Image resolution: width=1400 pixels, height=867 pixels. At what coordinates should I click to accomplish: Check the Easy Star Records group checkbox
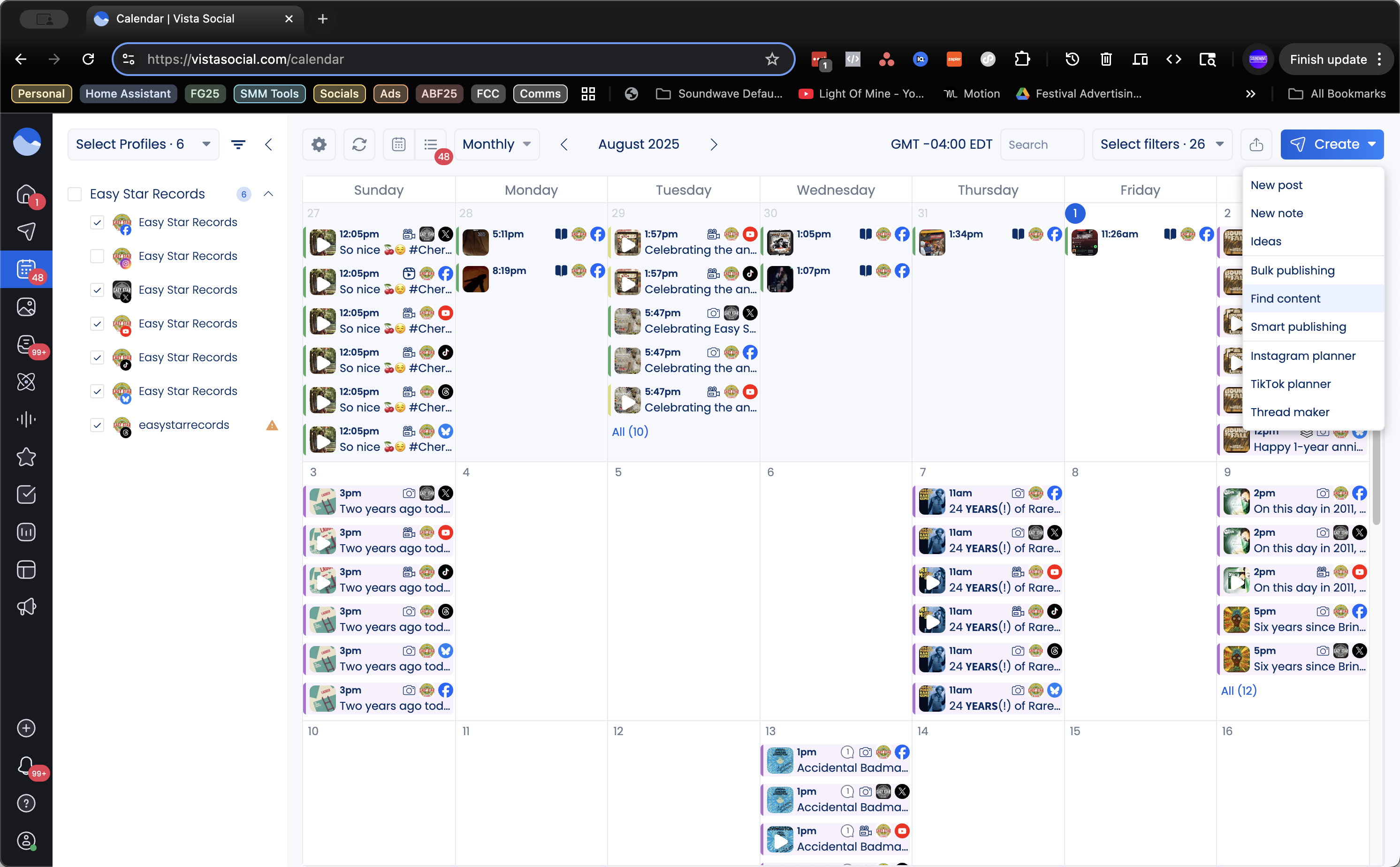75,194
